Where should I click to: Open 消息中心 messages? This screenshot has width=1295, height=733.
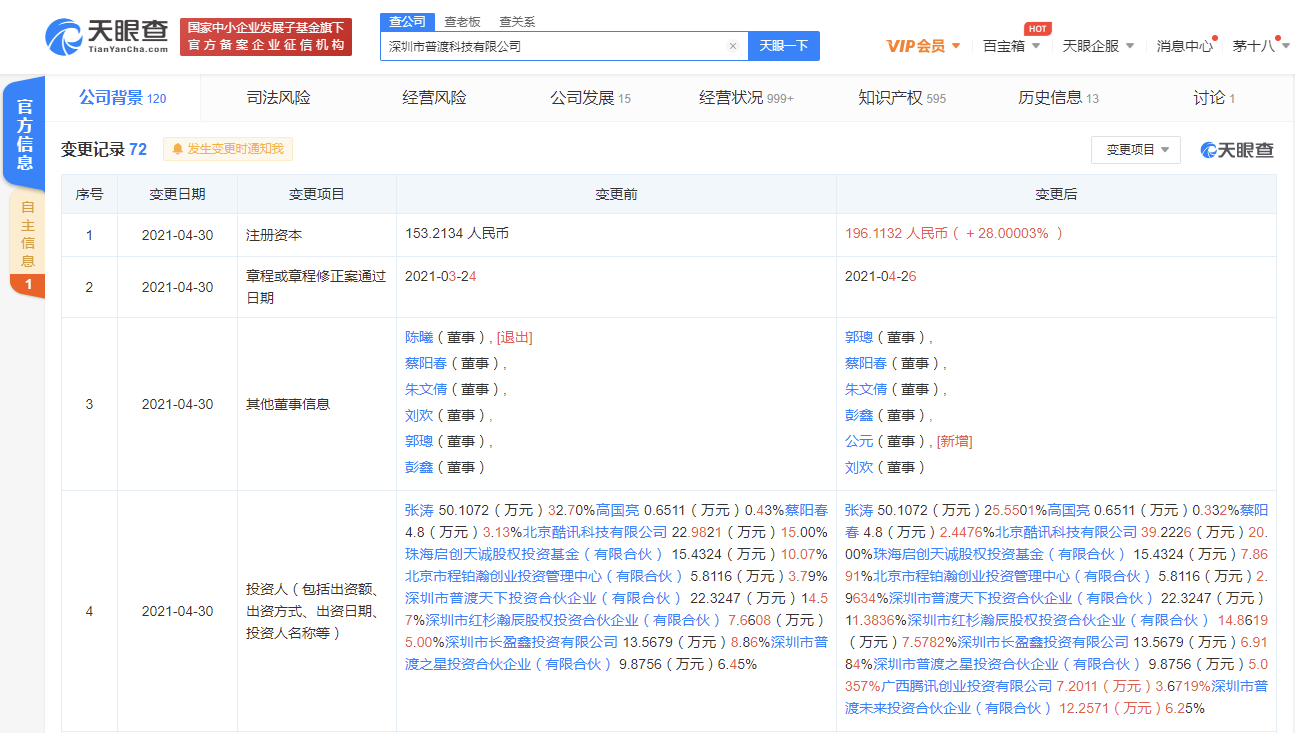coord(1185,46)
